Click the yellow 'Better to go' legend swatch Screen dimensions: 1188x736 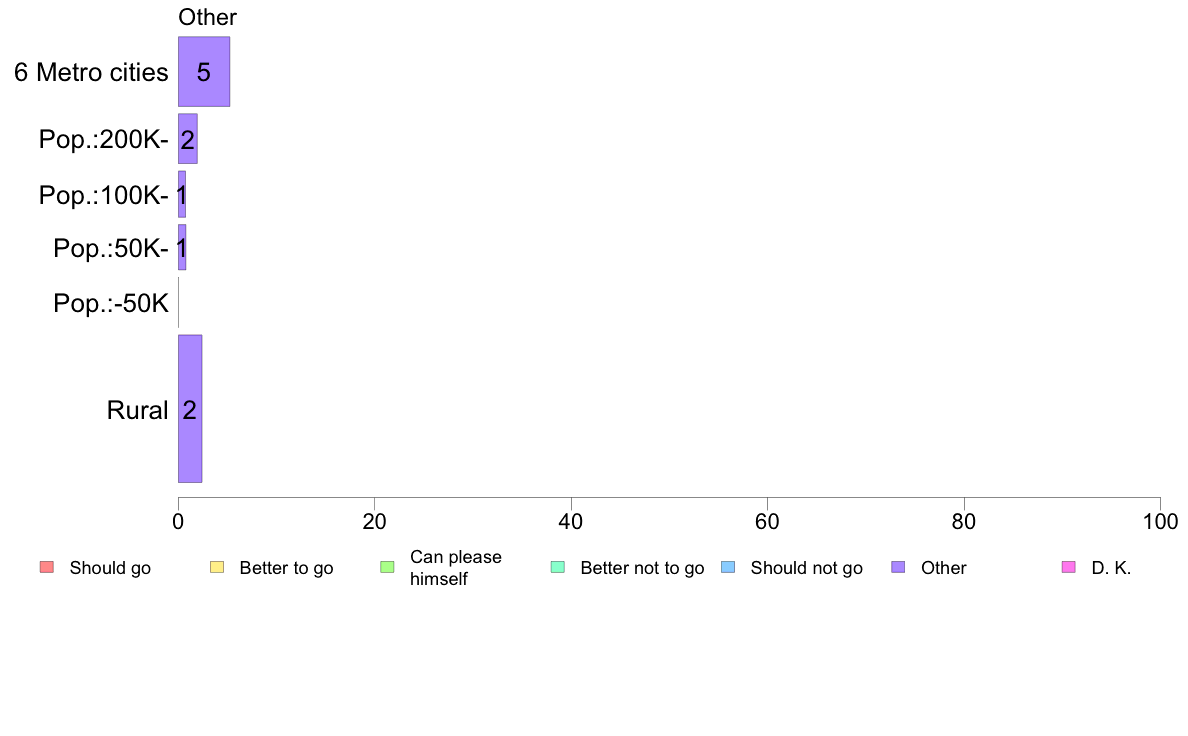[217, 567]
